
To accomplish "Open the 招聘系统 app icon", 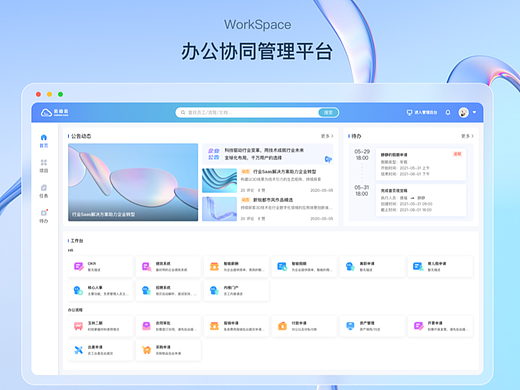I will pyautogui.click(x=146, y=290).
